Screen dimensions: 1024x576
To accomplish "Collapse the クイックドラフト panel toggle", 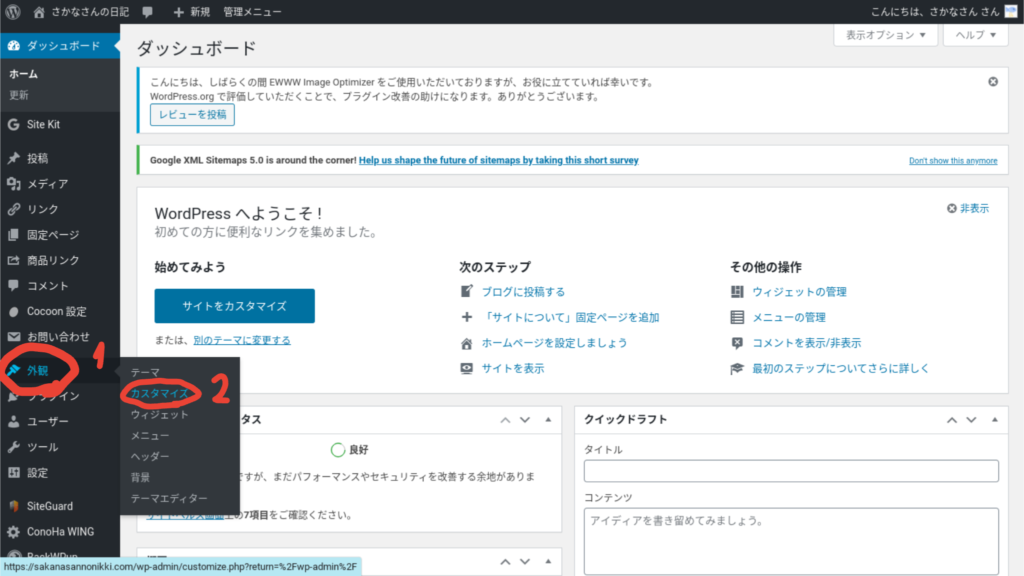I will (995, 420).
